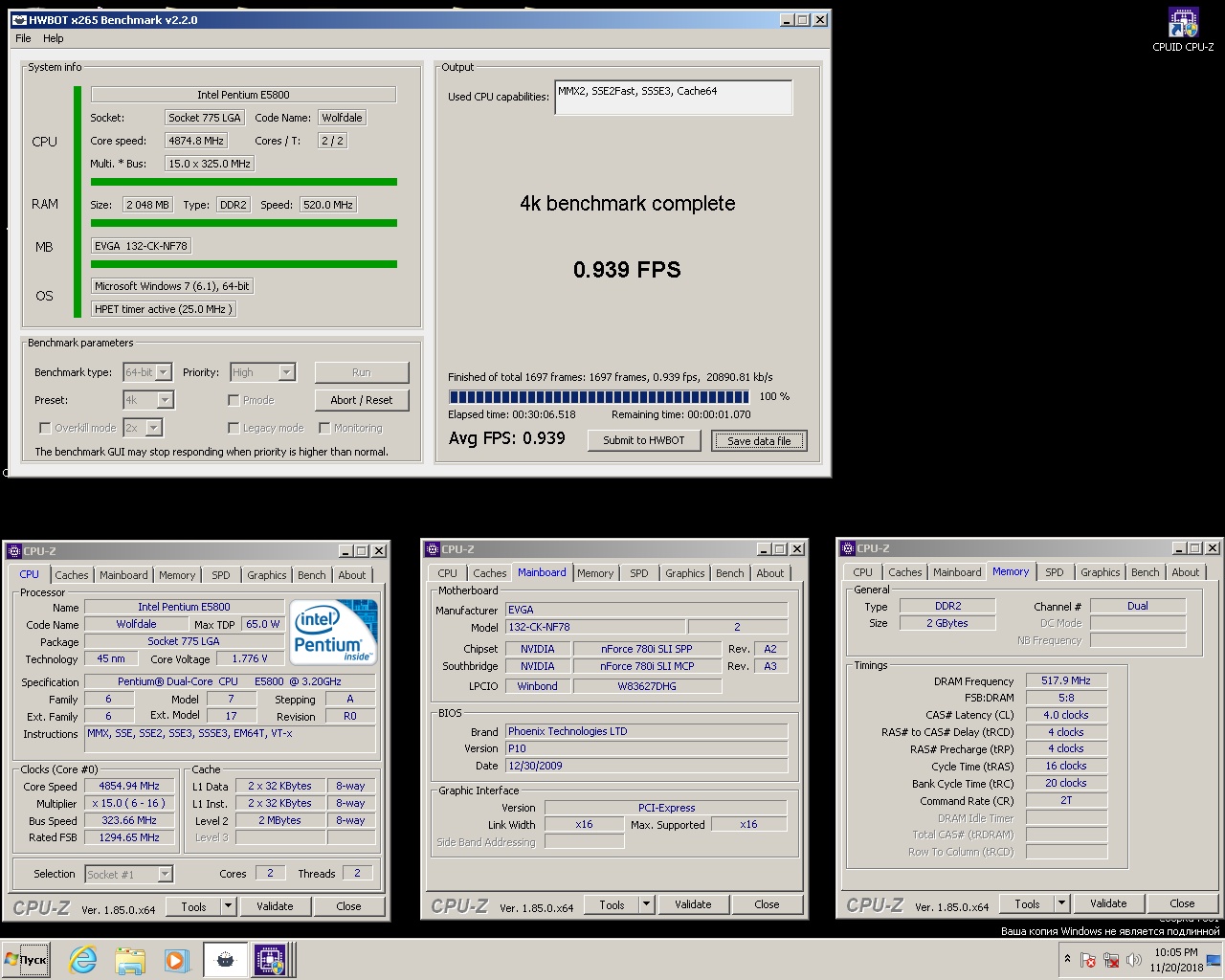Click the Core Speed 4854.94 MHz value

point(129,786)
